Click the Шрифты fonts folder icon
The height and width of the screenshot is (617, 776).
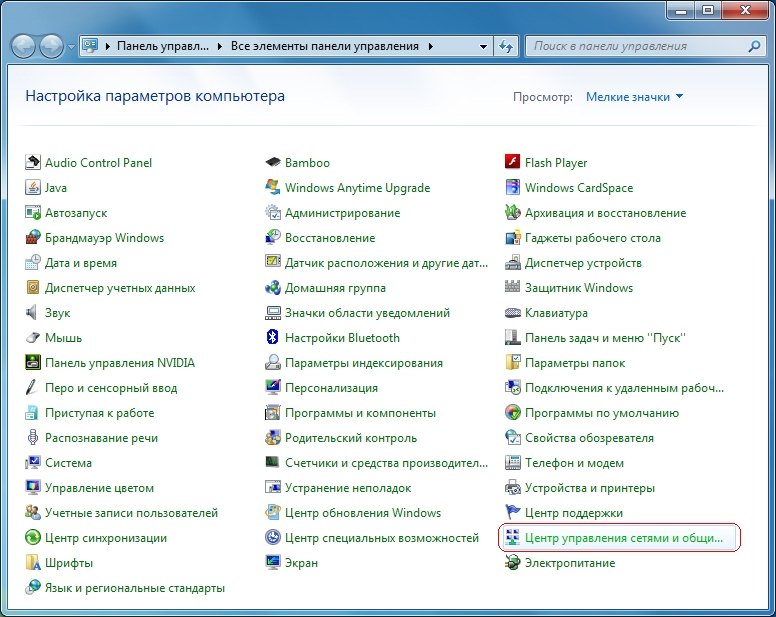tap(33, 563)
